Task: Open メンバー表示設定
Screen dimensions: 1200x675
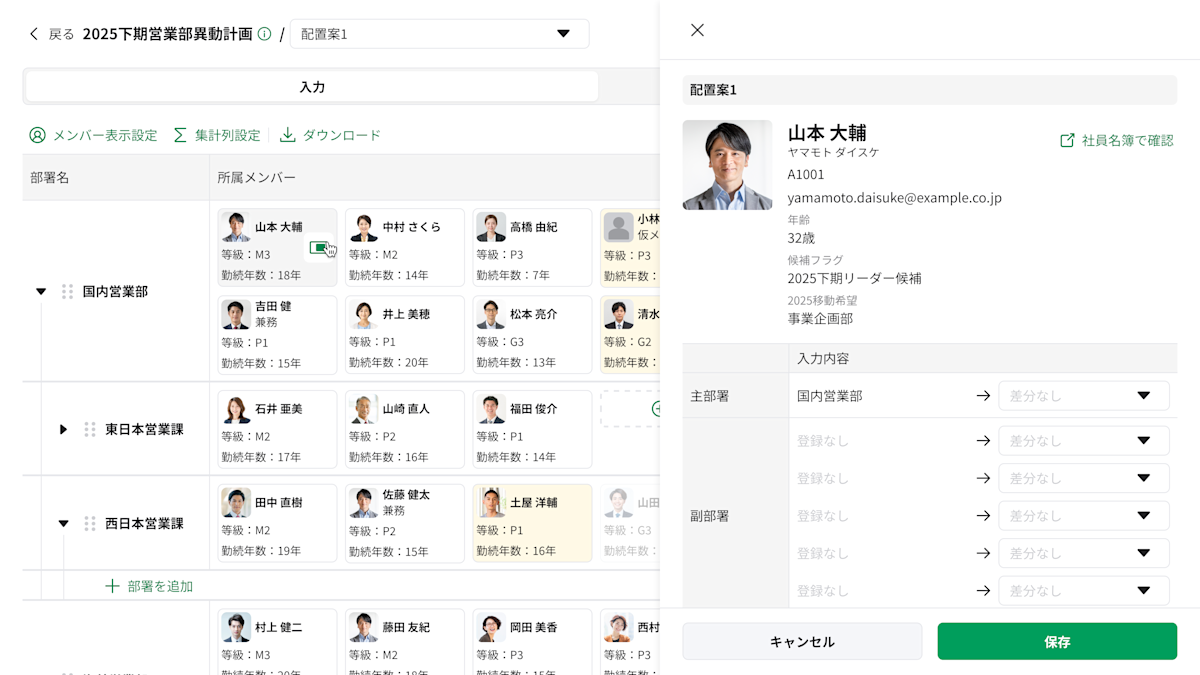Action: point(93,135)
